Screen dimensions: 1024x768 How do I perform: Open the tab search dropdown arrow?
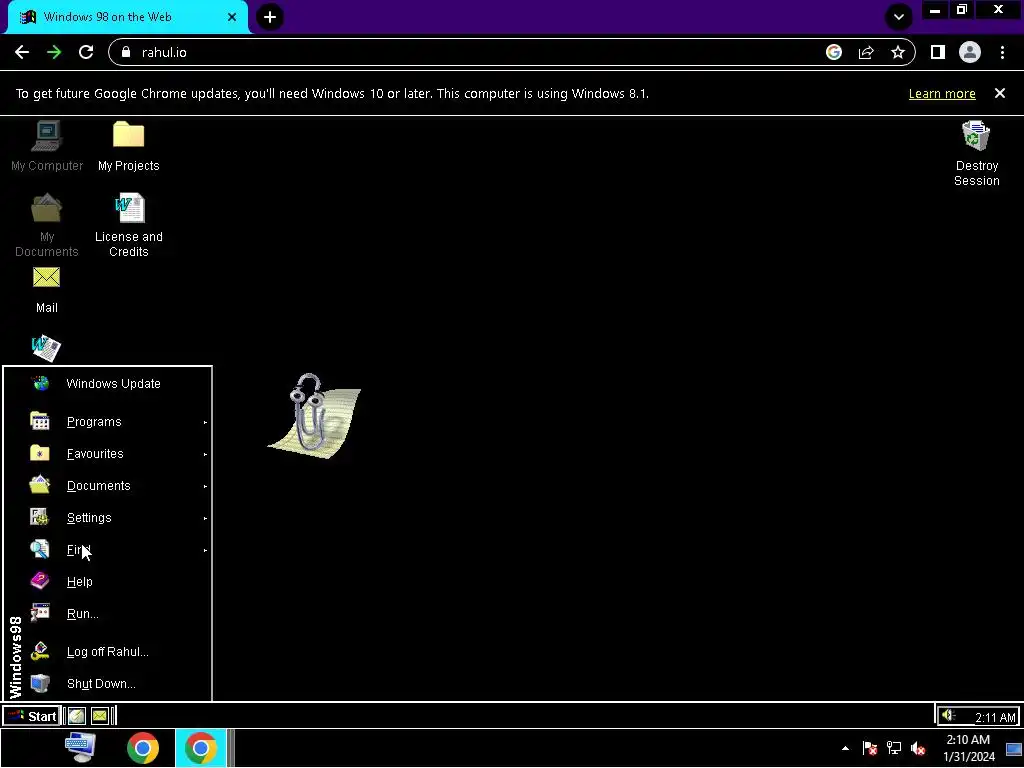899,17
